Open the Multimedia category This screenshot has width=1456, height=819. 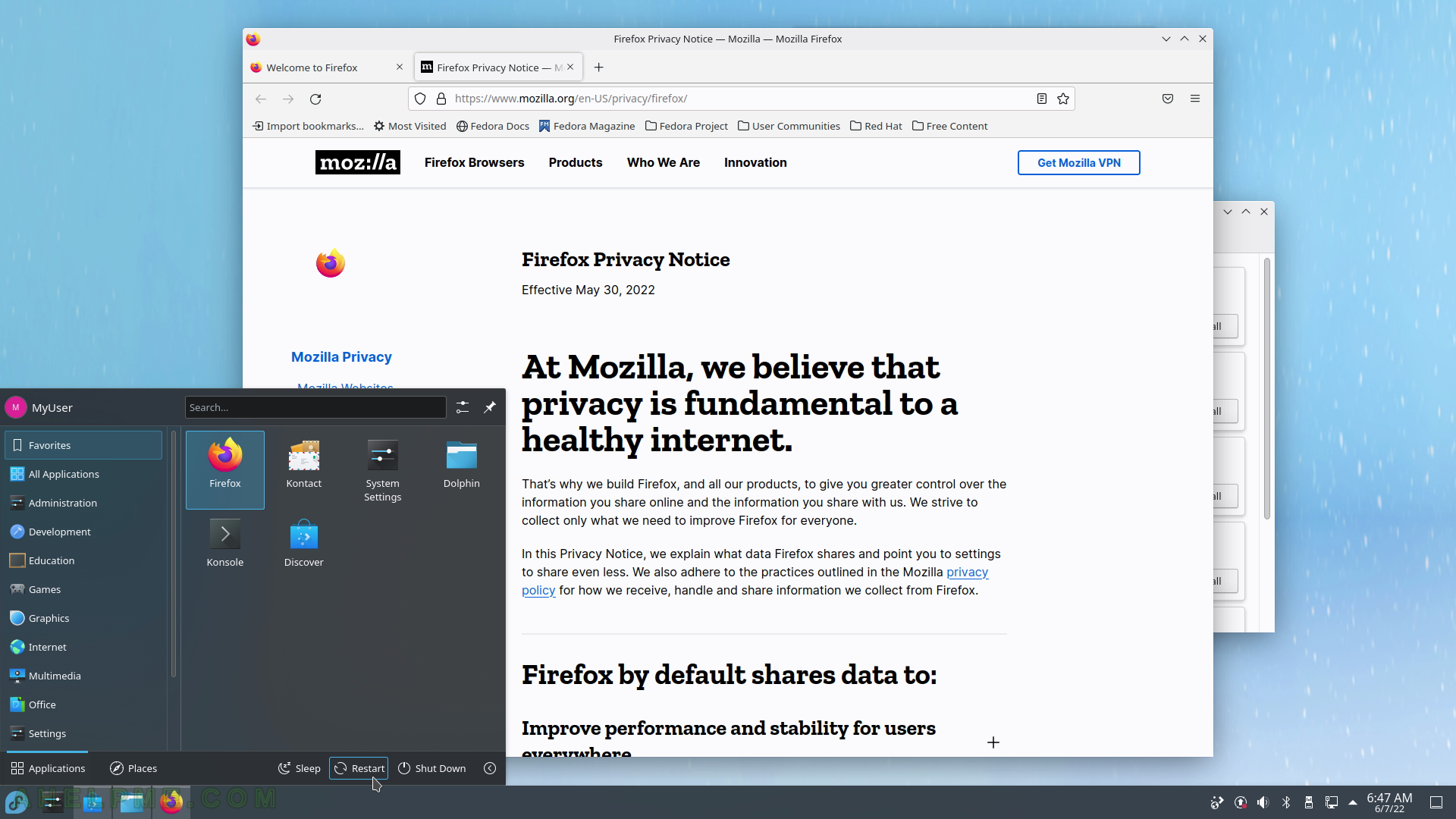point(83,676)
